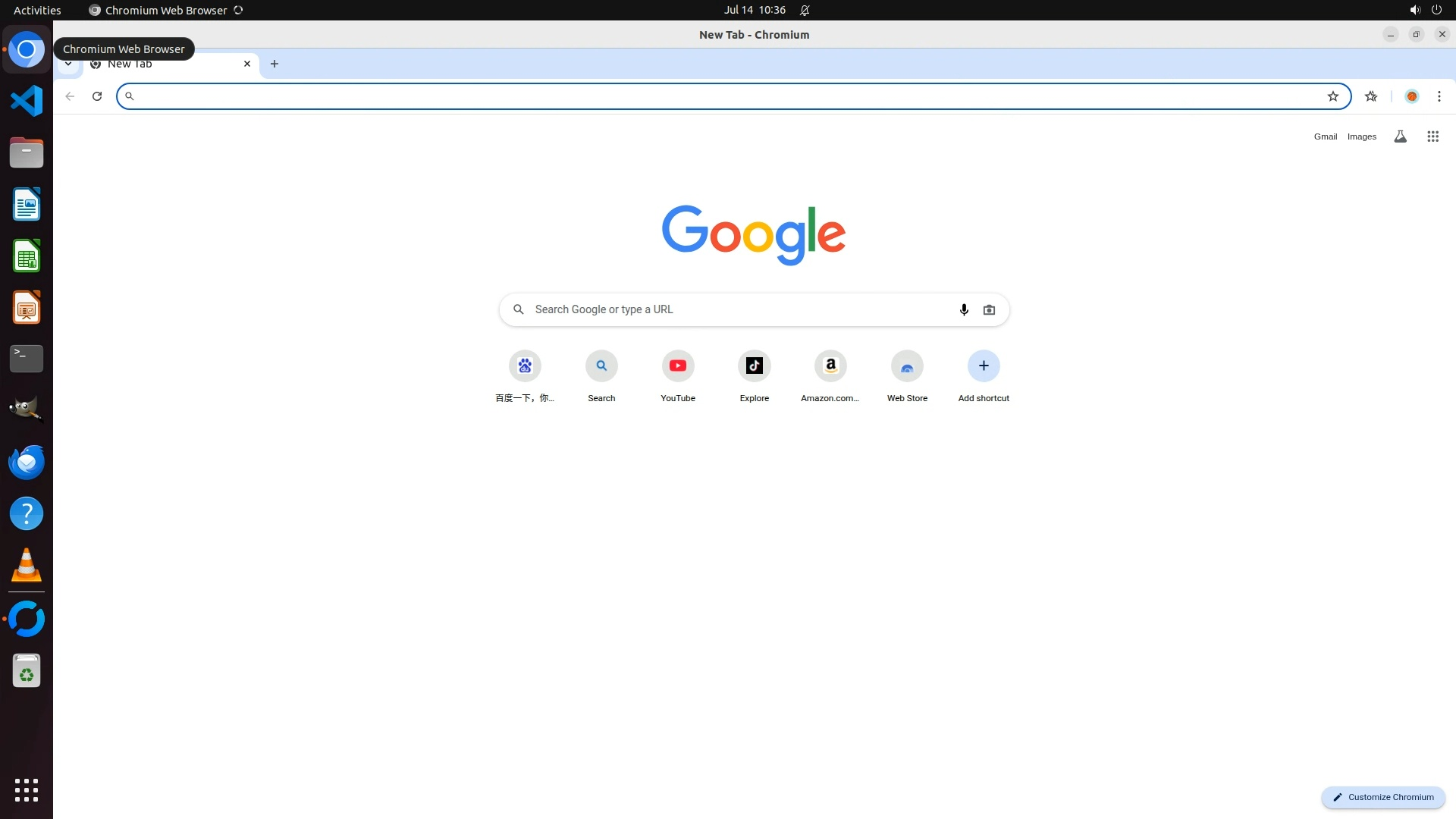Open the system power menu in top bar
This screenshot has height=819, width=1456.
(1436, 10)
